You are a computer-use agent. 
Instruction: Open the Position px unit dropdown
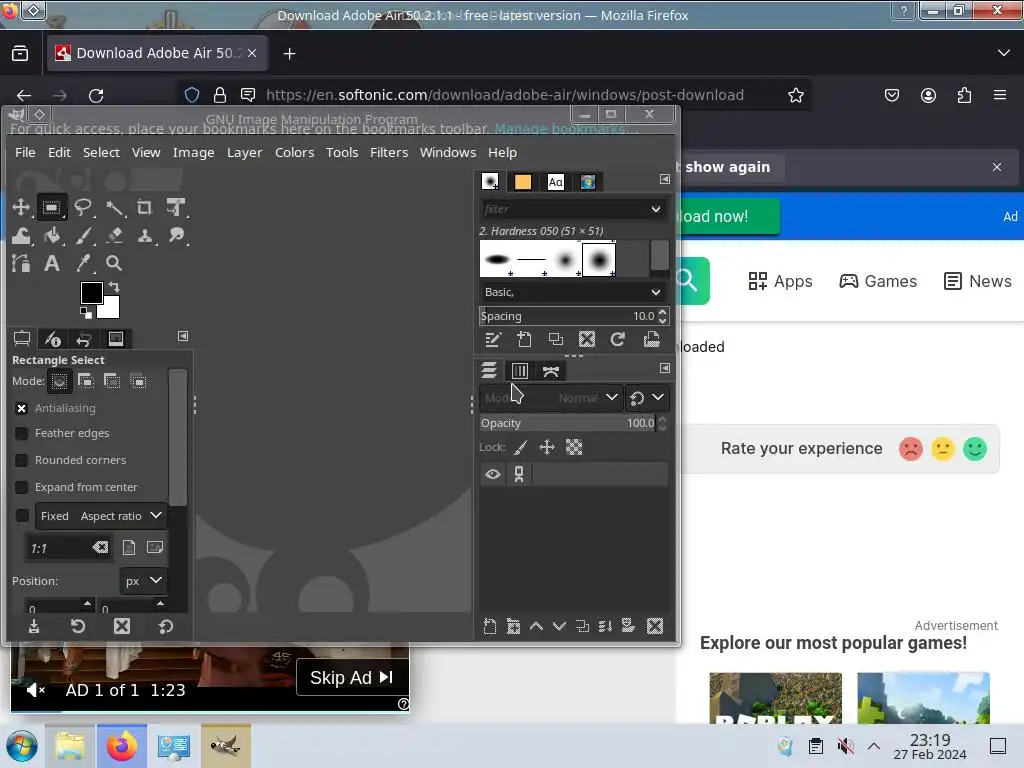coord(143,581)
